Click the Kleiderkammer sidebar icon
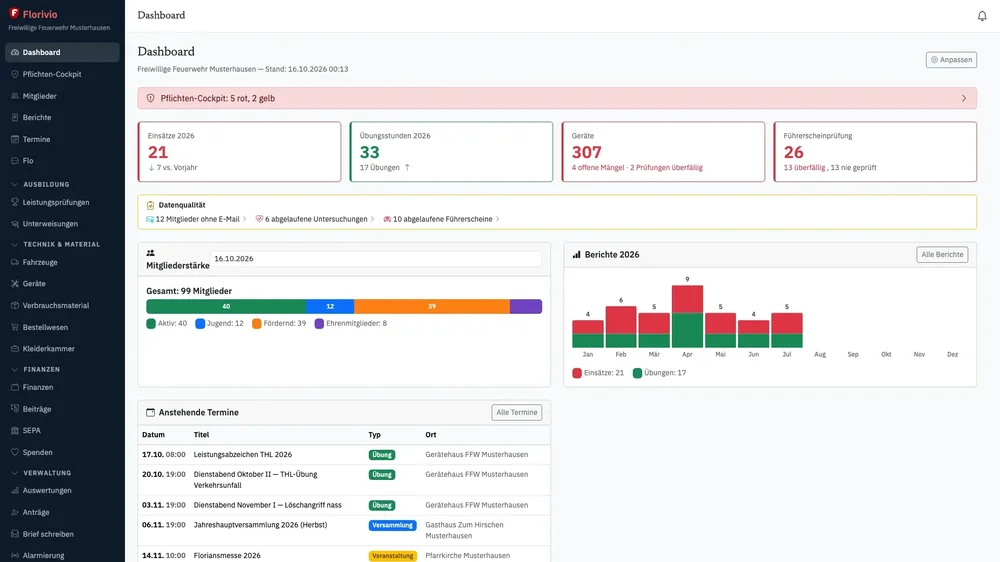Viewport: 1000px width, 562px height. pyautogui.click(x=15, y=349)
